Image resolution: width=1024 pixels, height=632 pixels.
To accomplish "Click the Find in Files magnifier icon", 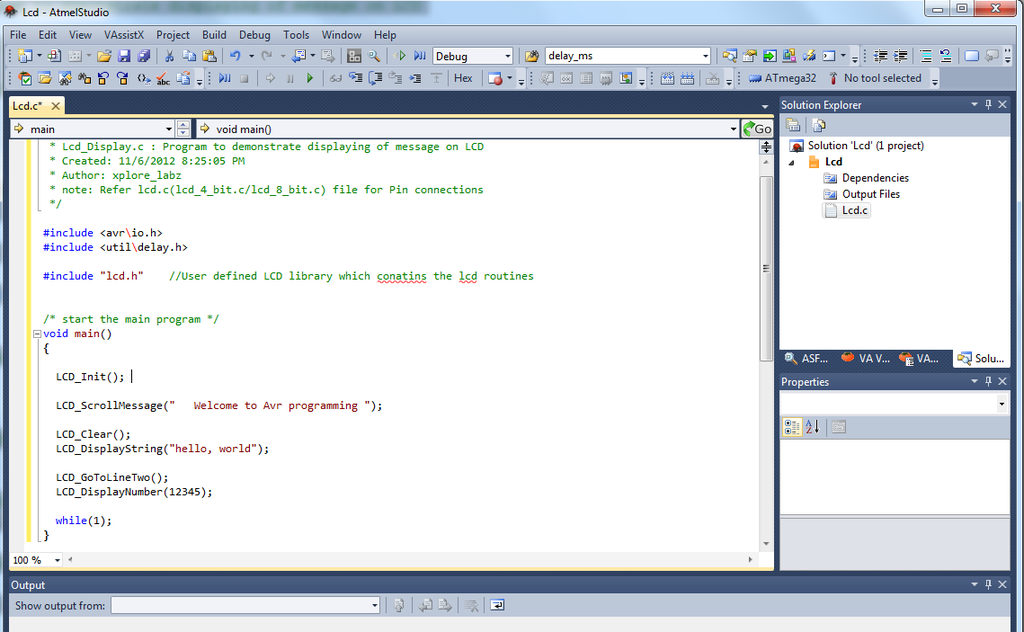I will tap(374, 56).
